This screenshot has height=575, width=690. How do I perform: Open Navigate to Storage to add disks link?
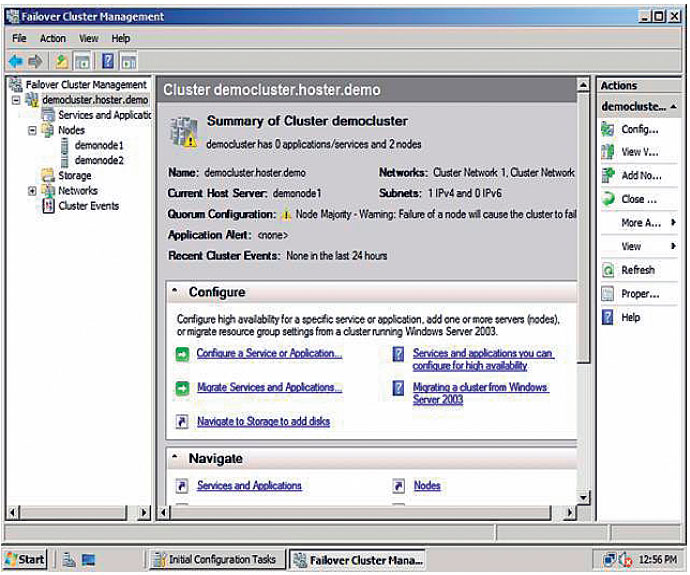pos(263,422)
